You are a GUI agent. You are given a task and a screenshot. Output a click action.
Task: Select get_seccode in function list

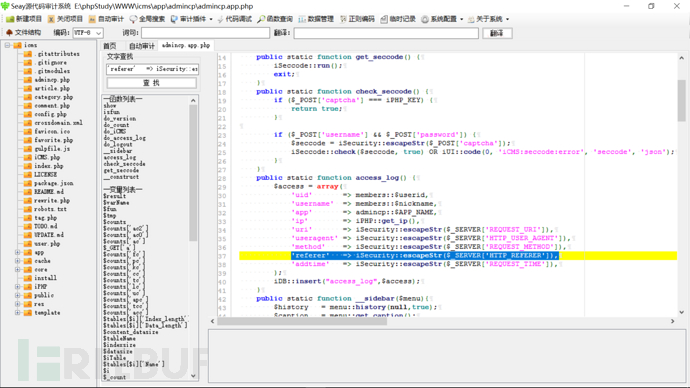(x=121, y=170)
